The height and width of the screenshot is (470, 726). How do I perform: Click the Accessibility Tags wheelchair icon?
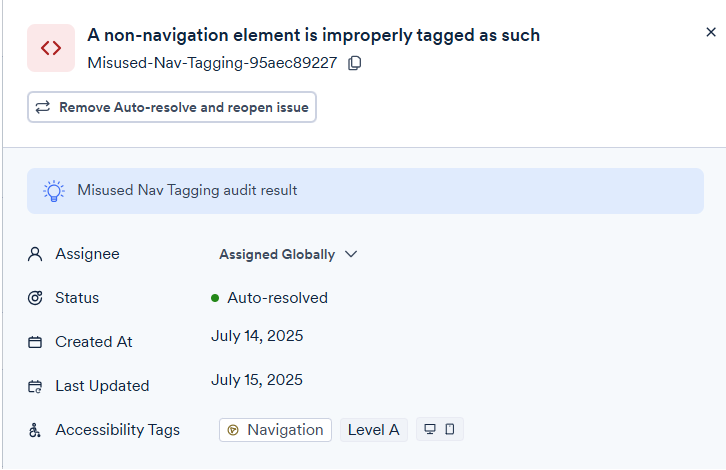[x=35, y=430]
